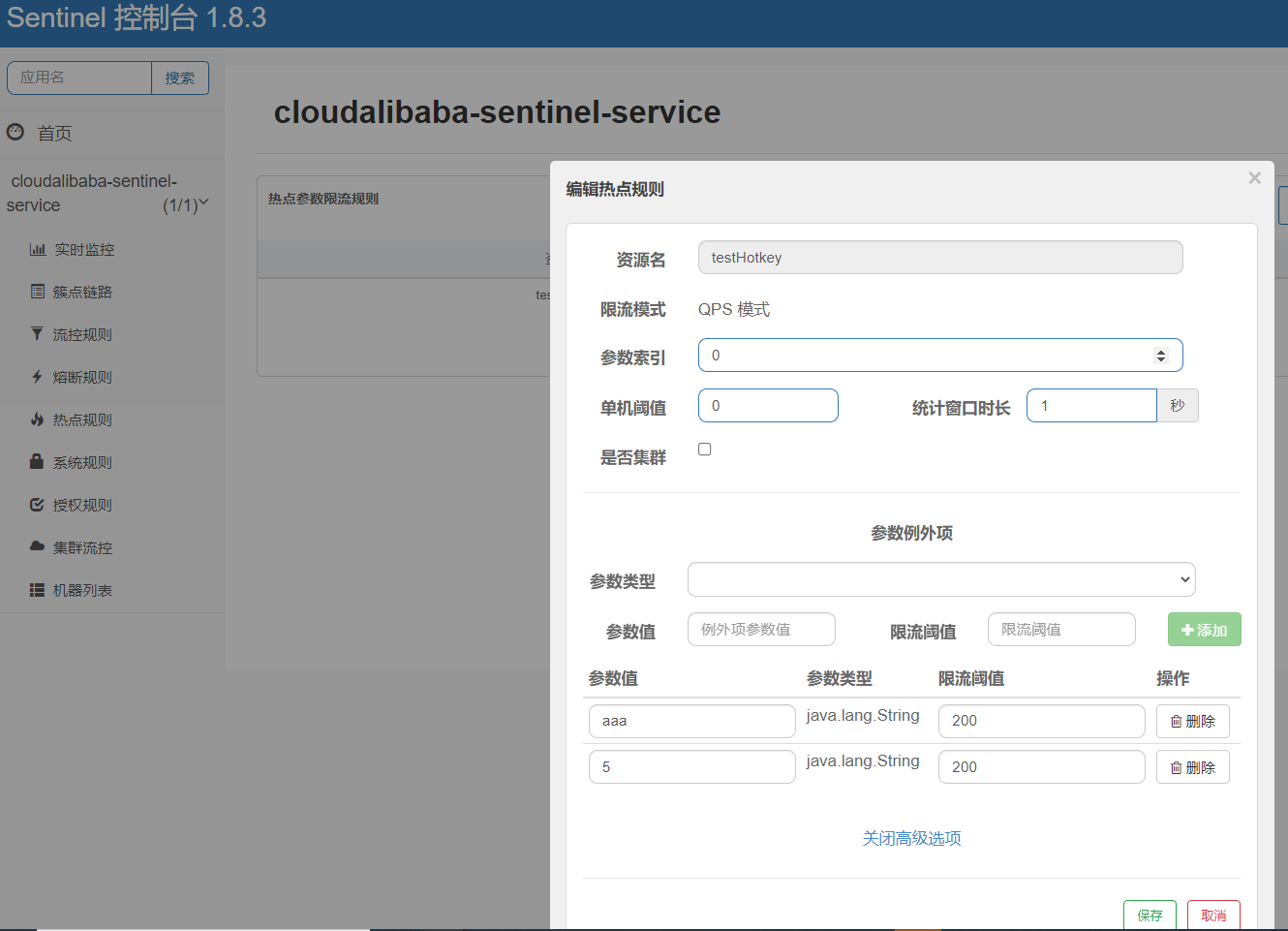Select 系统规则 in the sidebar
1288x931 pixels.
[x=82, y=462]
